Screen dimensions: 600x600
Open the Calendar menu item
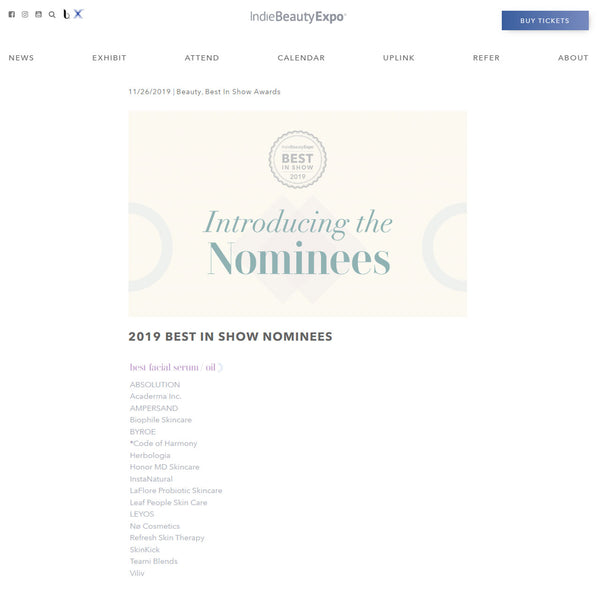point(301,58)
